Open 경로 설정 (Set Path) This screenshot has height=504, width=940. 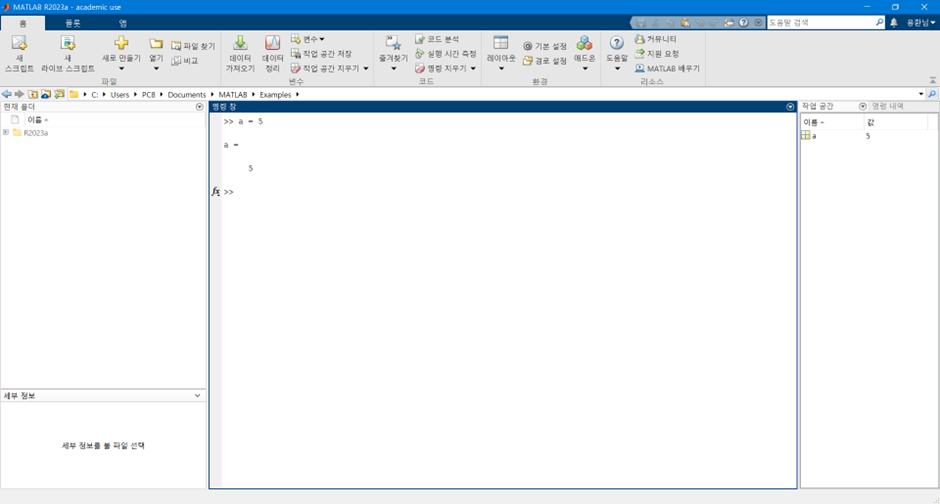[544, 61]
